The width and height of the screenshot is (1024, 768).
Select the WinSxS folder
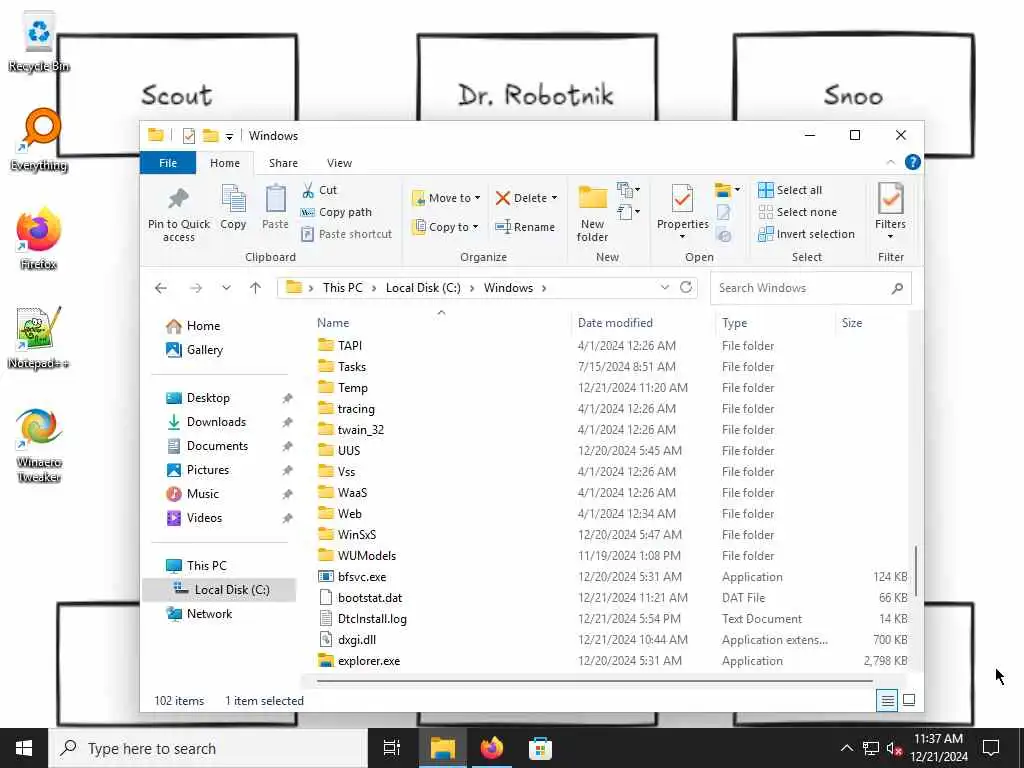pyautogui.click(x=347, y=535)
